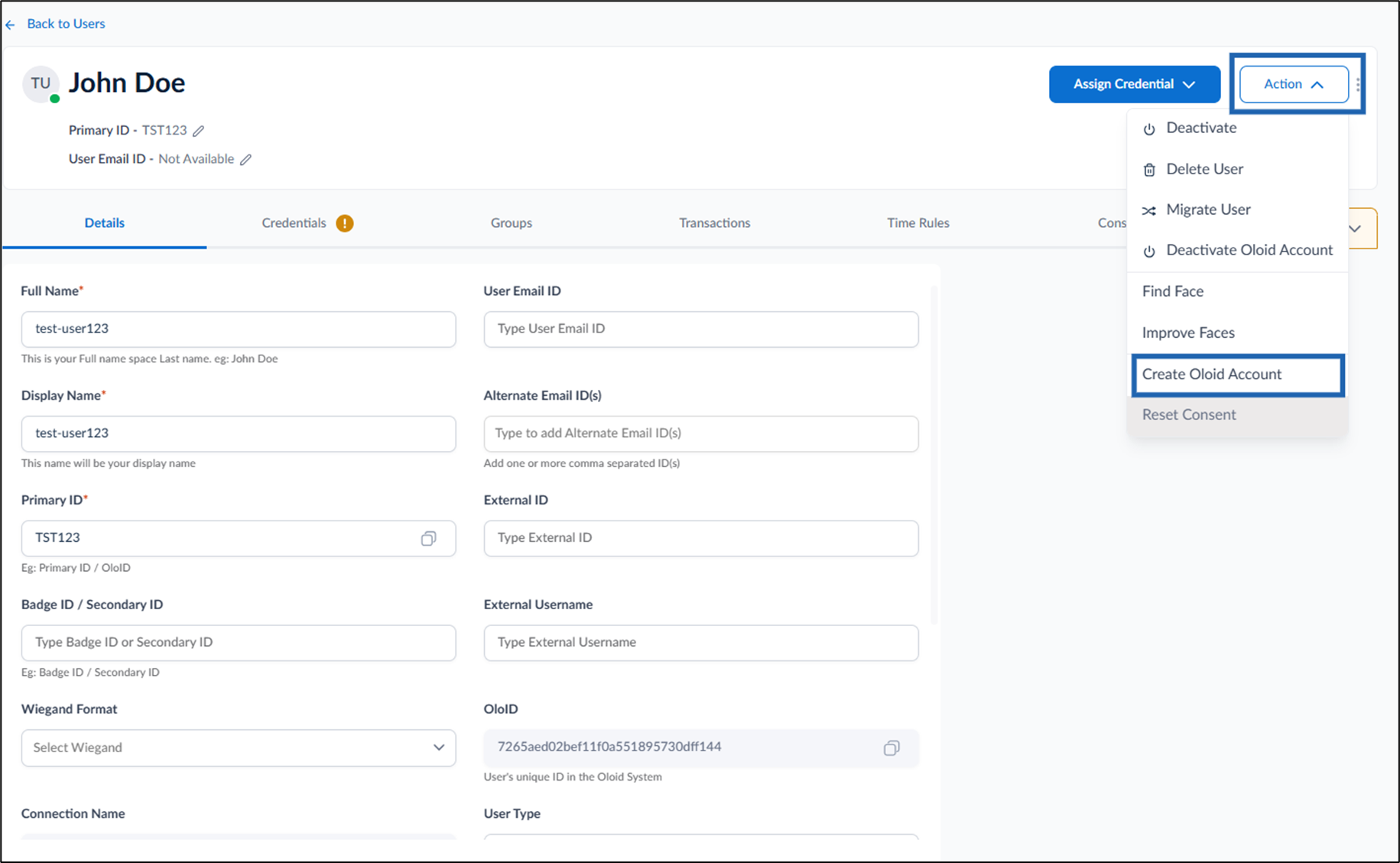Click the back arrow icon at top left

[x=10, y=24]
